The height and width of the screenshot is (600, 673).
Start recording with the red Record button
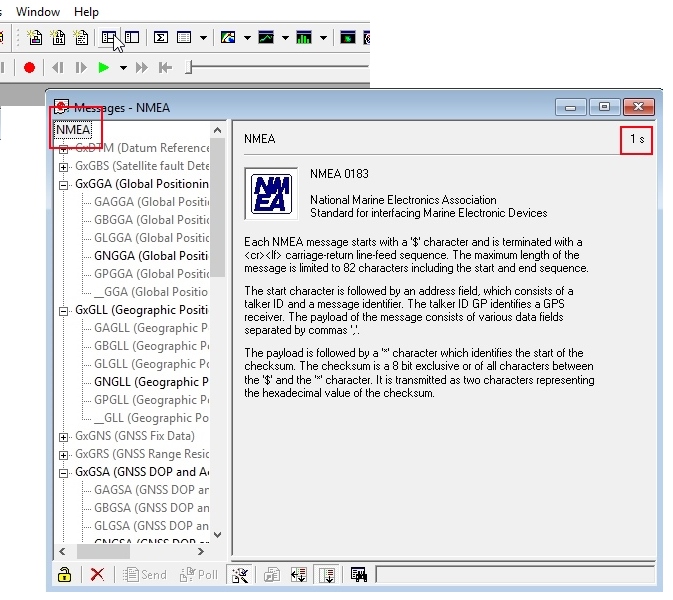(29, 68)
